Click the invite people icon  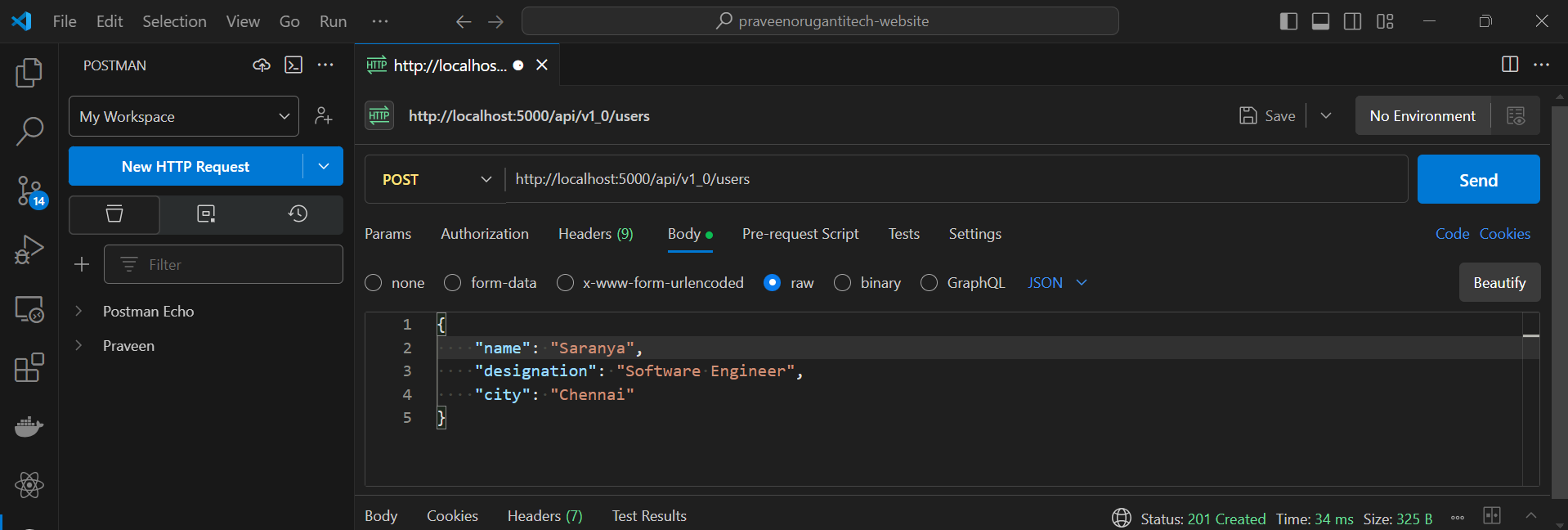coord(324,116)
